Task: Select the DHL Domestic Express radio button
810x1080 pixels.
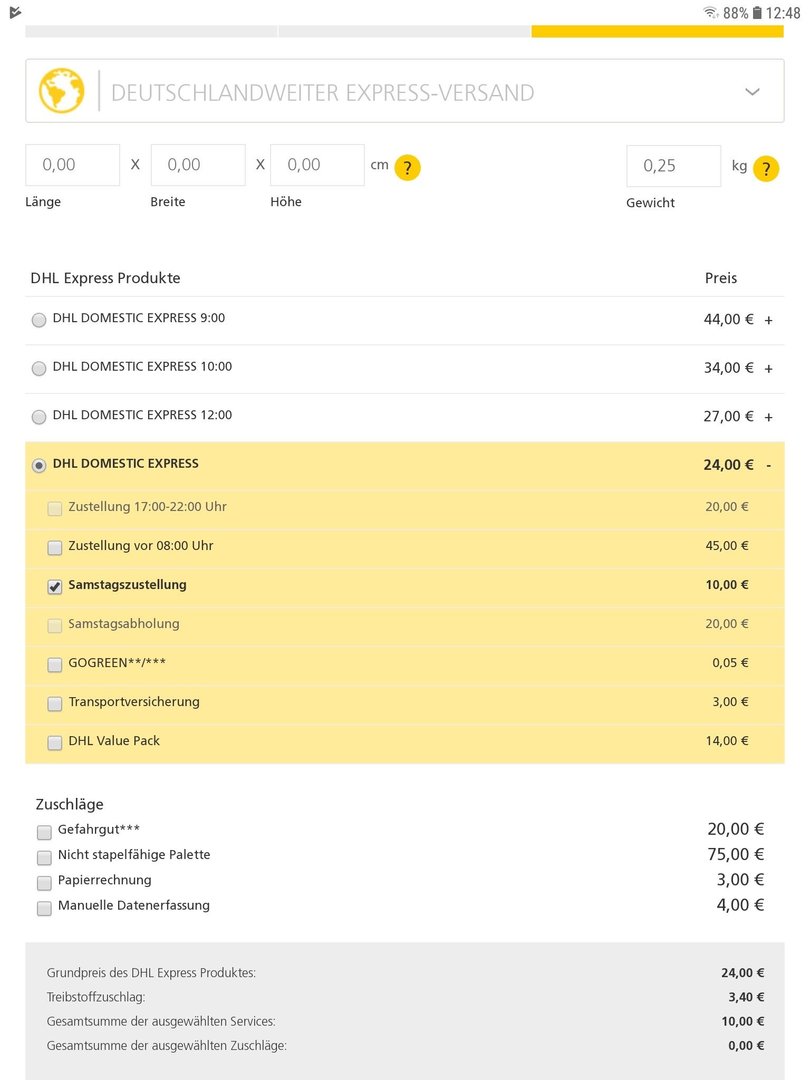Action: [x=39, y=466]
